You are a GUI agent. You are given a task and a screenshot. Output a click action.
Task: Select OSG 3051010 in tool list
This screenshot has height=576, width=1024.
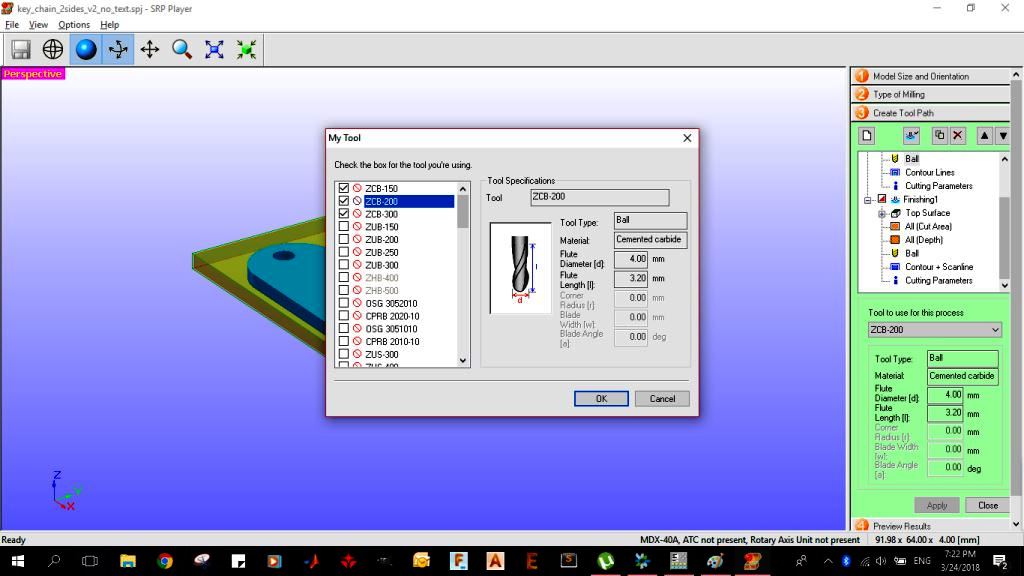391,328
